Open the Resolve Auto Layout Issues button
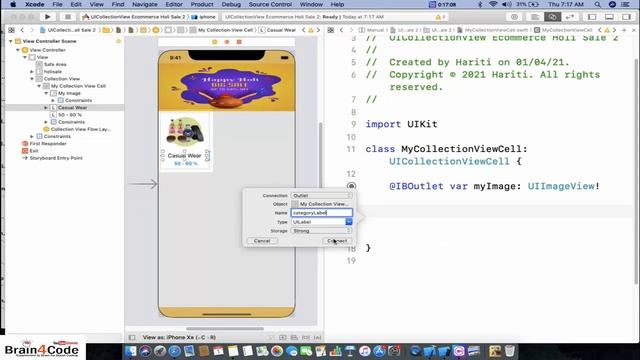 [317, 338]
